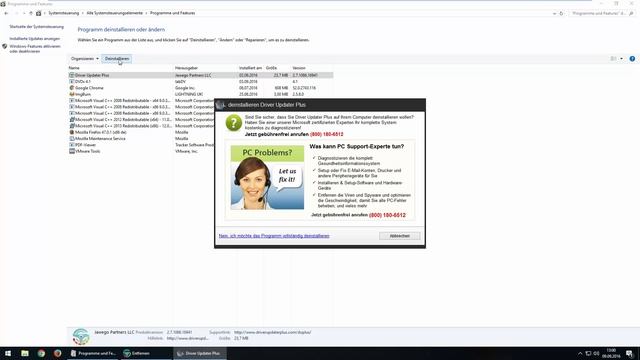Open the Installierte Updates anzeigen link
Image resolution: width=640 pixels, height=360 pixels.
pyautogui.click(x=35, y=38)
